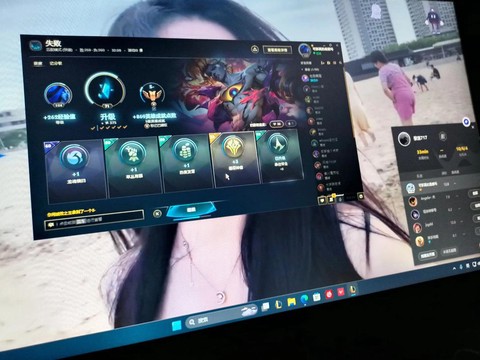Close the overlay stats panel on the right
The width and height of the screenshot is (480, 360).
point(472,127)
